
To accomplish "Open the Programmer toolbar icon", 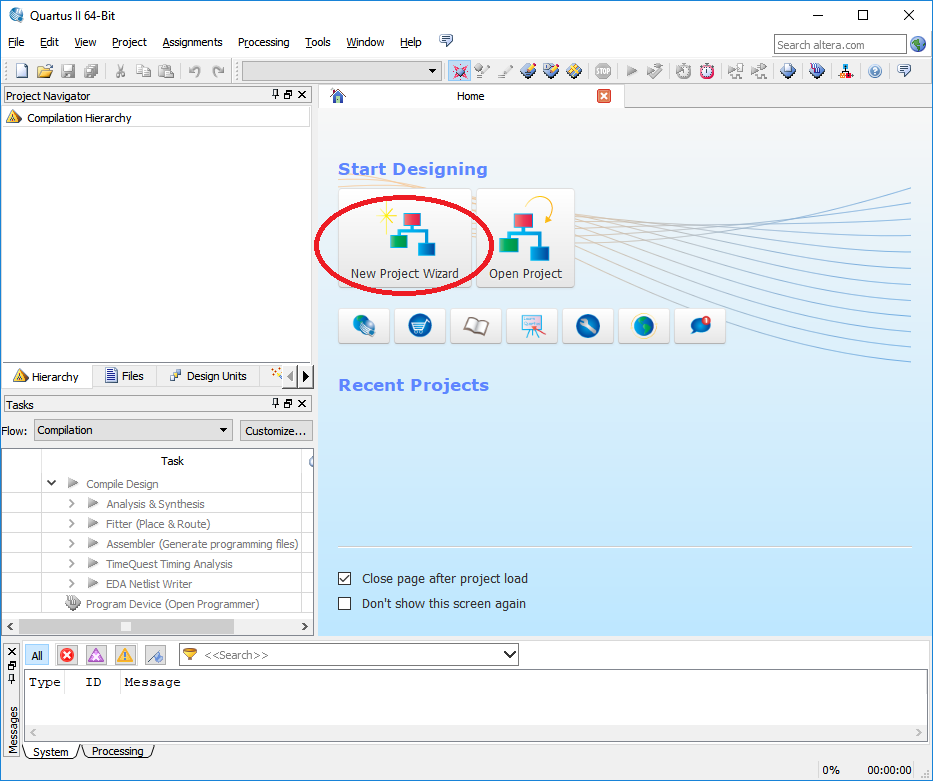I will coord(817,71).
